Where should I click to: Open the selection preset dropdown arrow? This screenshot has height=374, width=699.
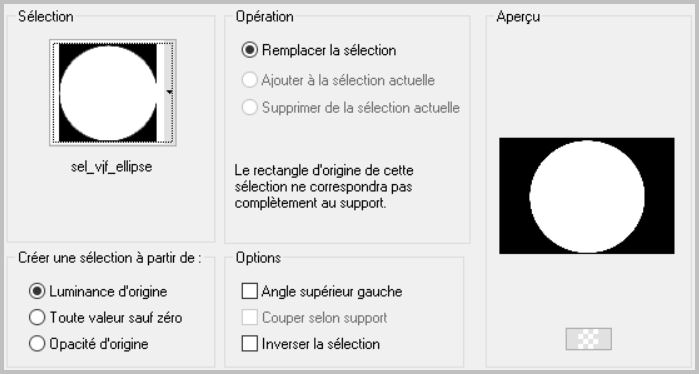pos(169,92)
